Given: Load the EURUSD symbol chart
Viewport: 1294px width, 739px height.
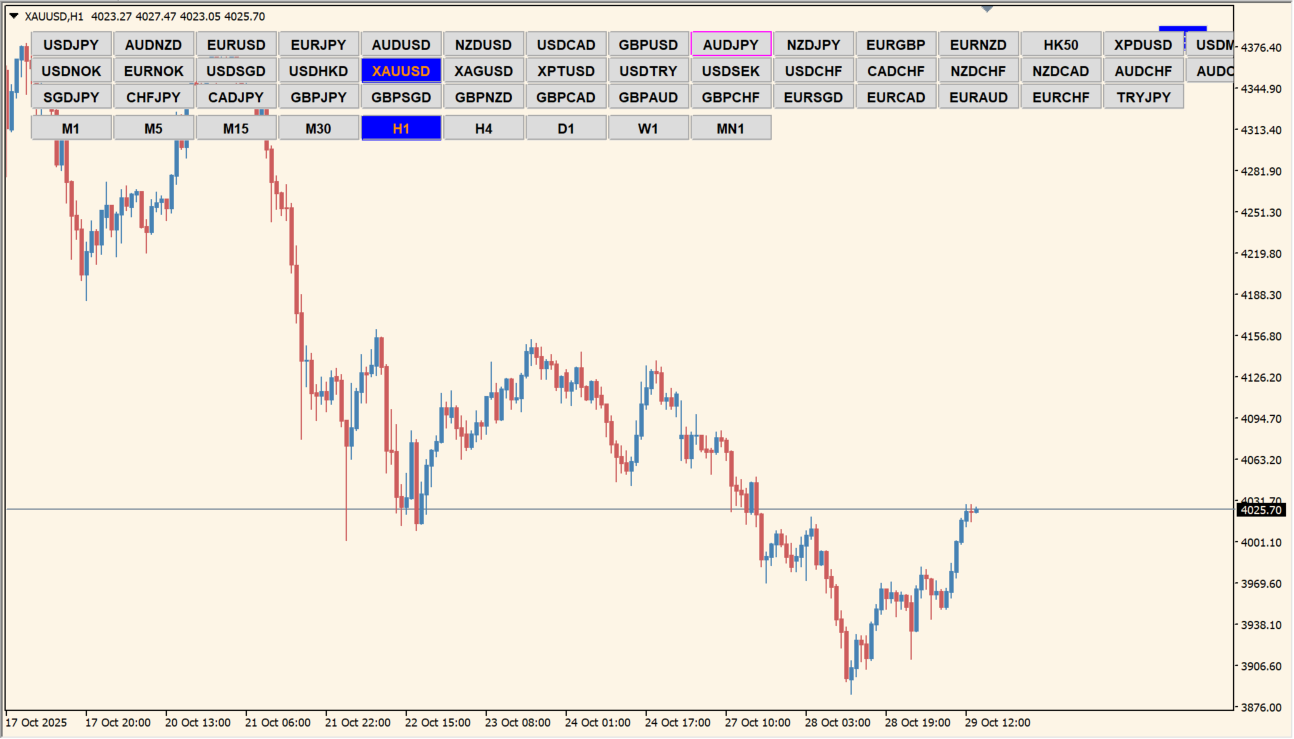Looking at the screenshot, I should click(236, 45).
